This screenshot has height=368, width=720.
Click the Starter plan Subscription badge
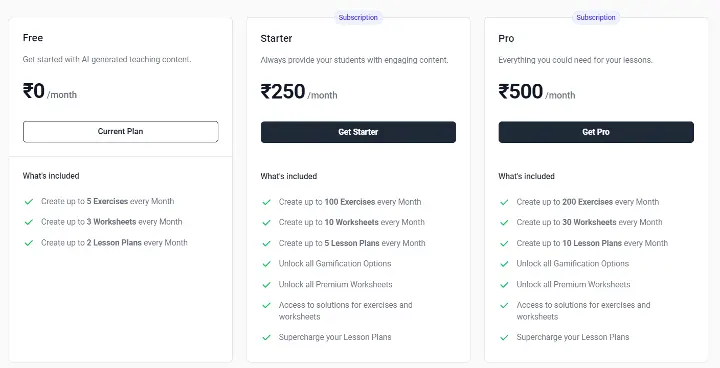pyautogui.click(x=358, y=17)
